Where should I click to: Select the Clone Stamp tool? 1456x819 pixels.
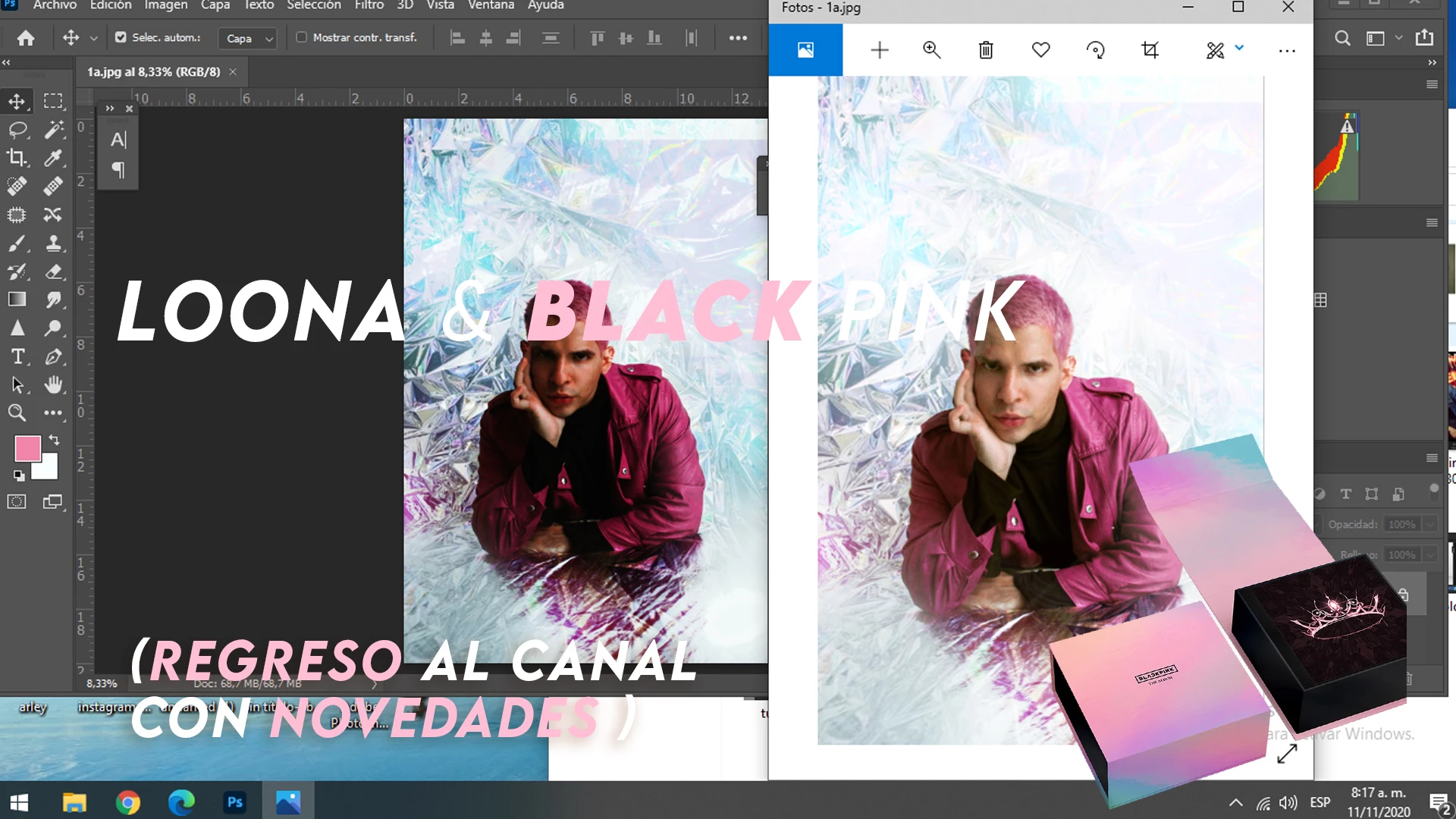(x=53, y=243)
